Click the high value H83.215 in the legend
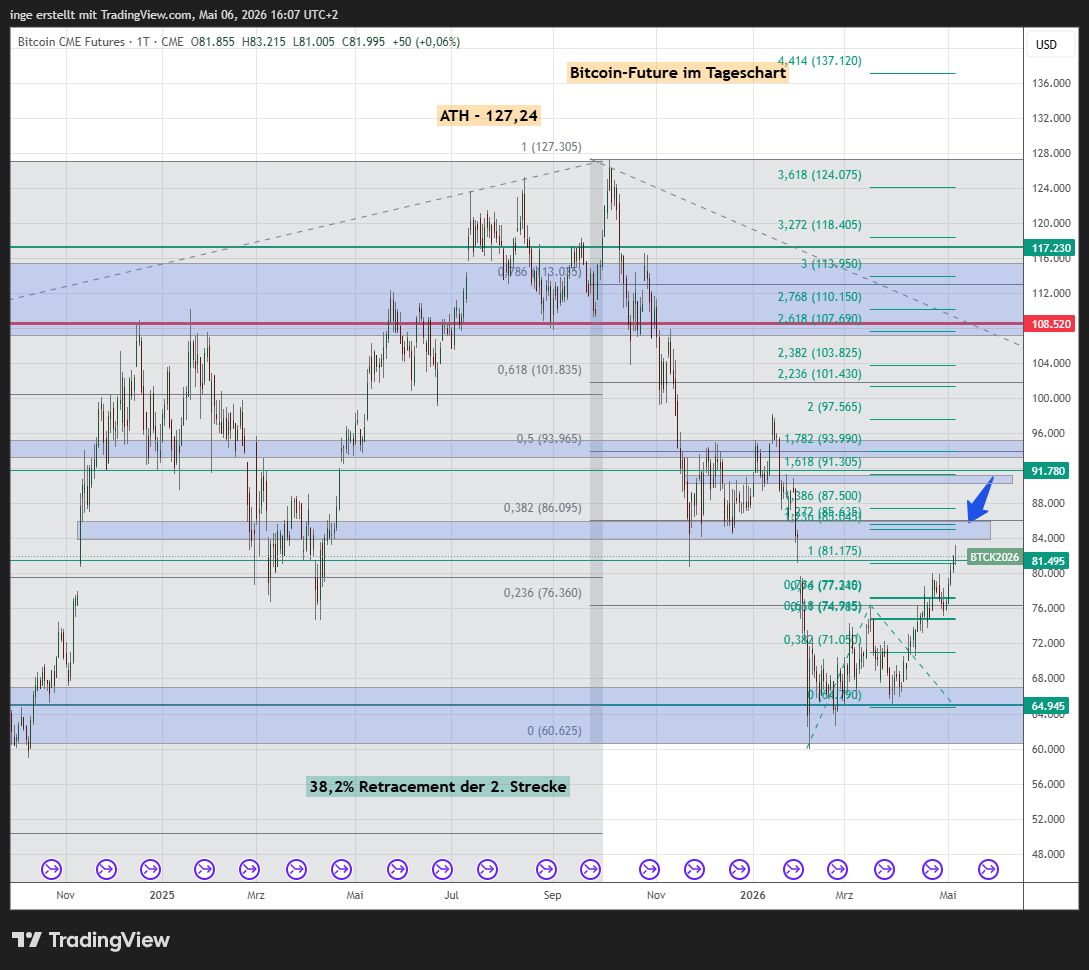The width and height of the screenshot is (1089, 970). click(x=263, y=42)
